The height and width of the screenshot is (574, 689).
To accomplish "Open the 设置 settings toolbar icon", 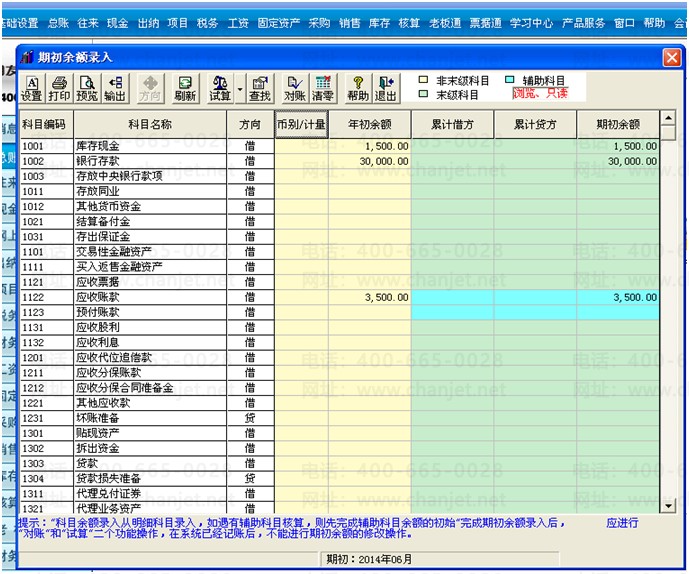I will [32, 88].
